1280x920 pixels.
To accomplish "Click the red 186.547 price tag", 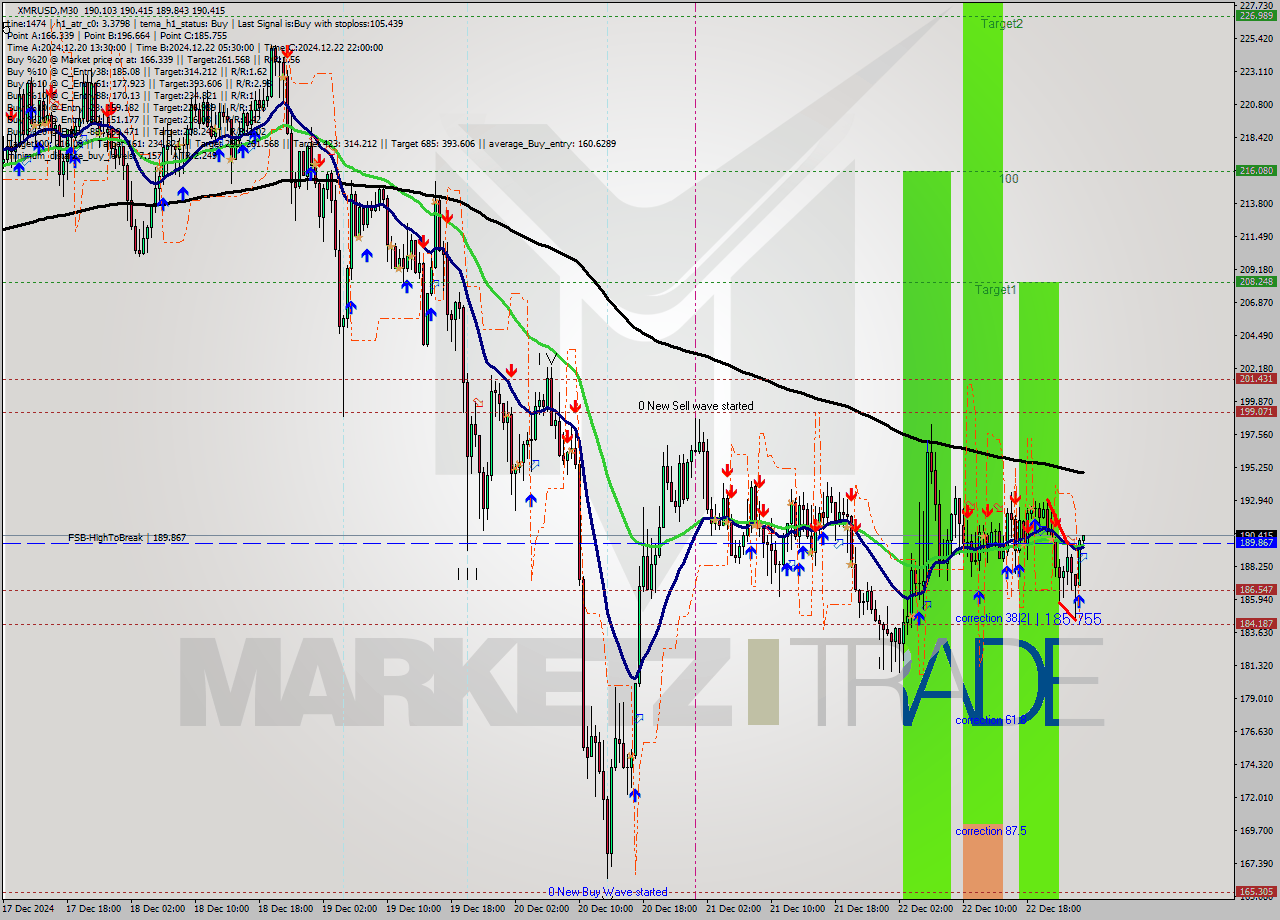I will click(x=1256, y=590).
